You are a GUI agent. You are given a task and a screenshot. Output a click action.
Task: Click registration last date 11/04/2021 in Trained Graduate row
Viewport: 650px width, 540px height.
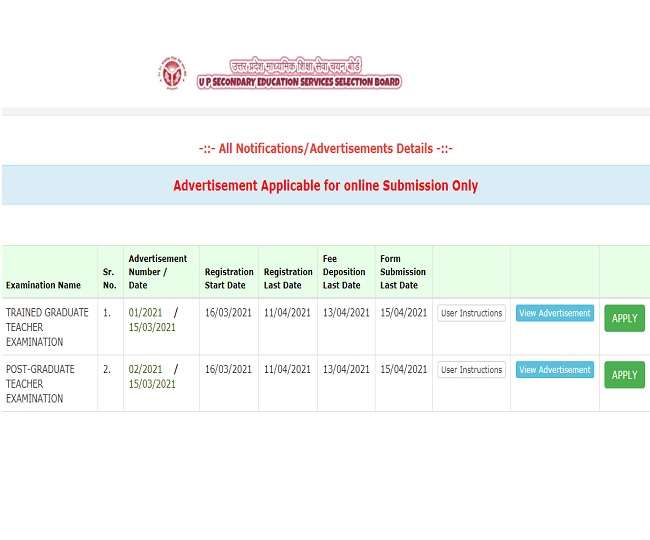pyautogui.click(x=287, y=312)
